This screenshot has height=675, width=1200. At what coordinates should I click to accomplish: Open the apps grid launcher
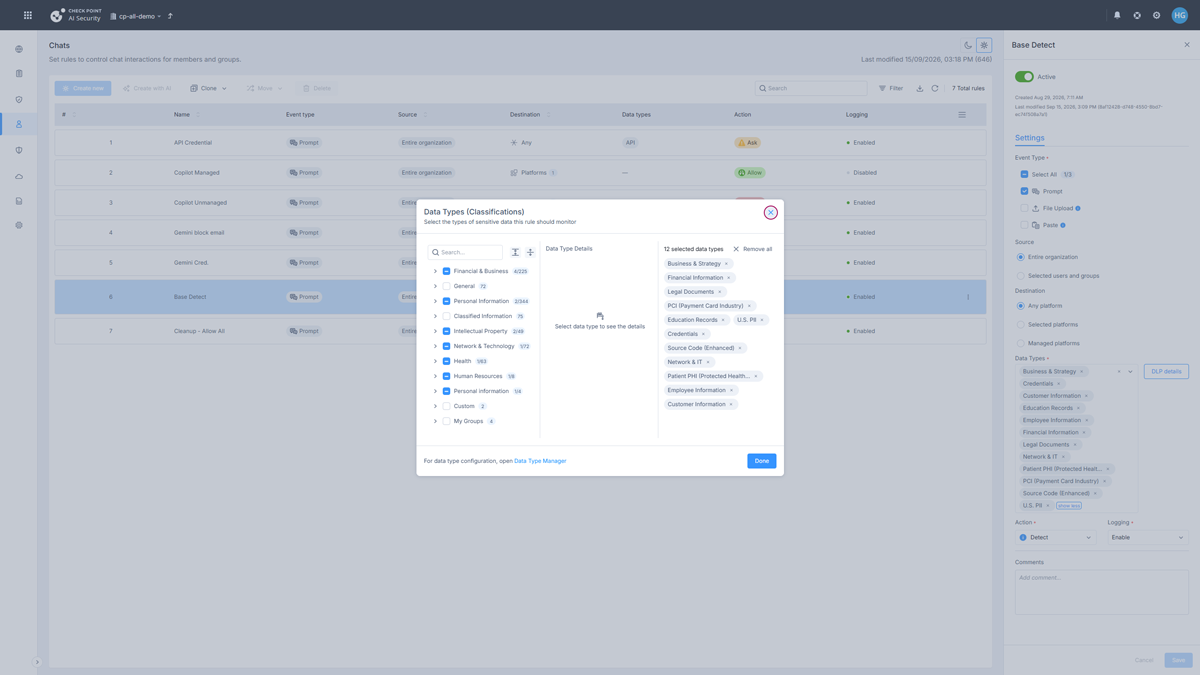tap(28, 15)
